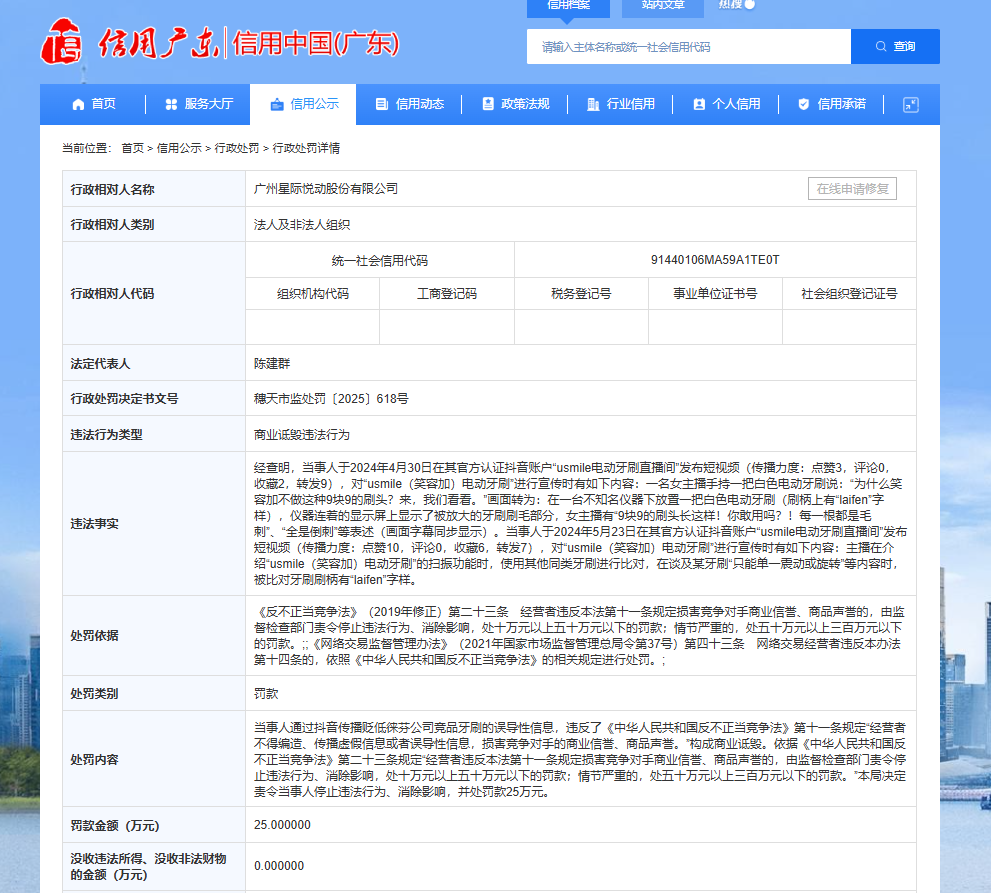Click 行政处罚 in the breadcrumb trail
The width and height of the screenshot is (991, 893).
[x=237, y=148]
